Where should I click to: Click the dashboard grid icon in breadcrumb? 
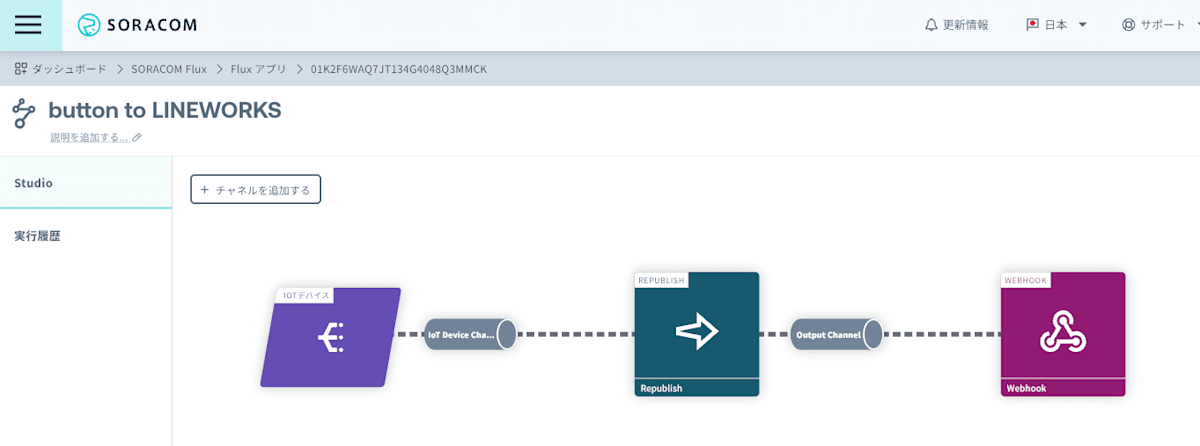click(x=21, y=69)
